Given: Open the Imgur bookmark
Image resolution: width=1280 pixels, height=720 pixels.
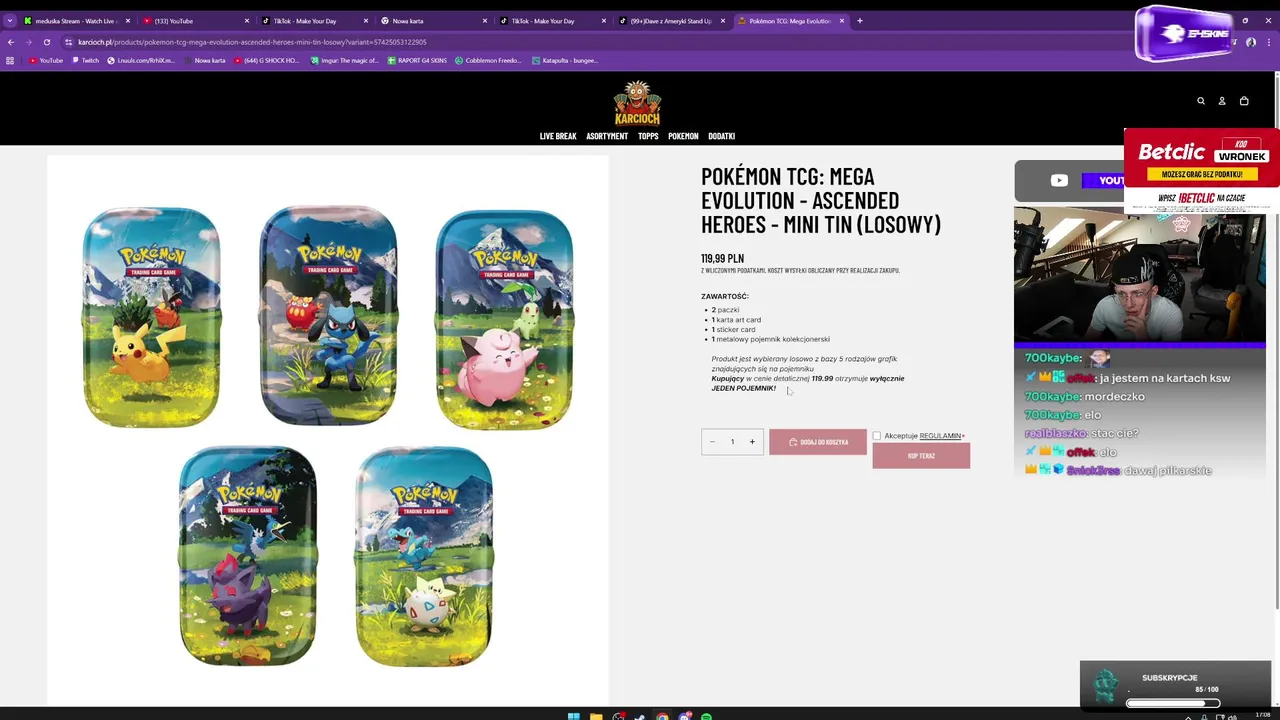Looking at the screenshot, I should (344, 61).
